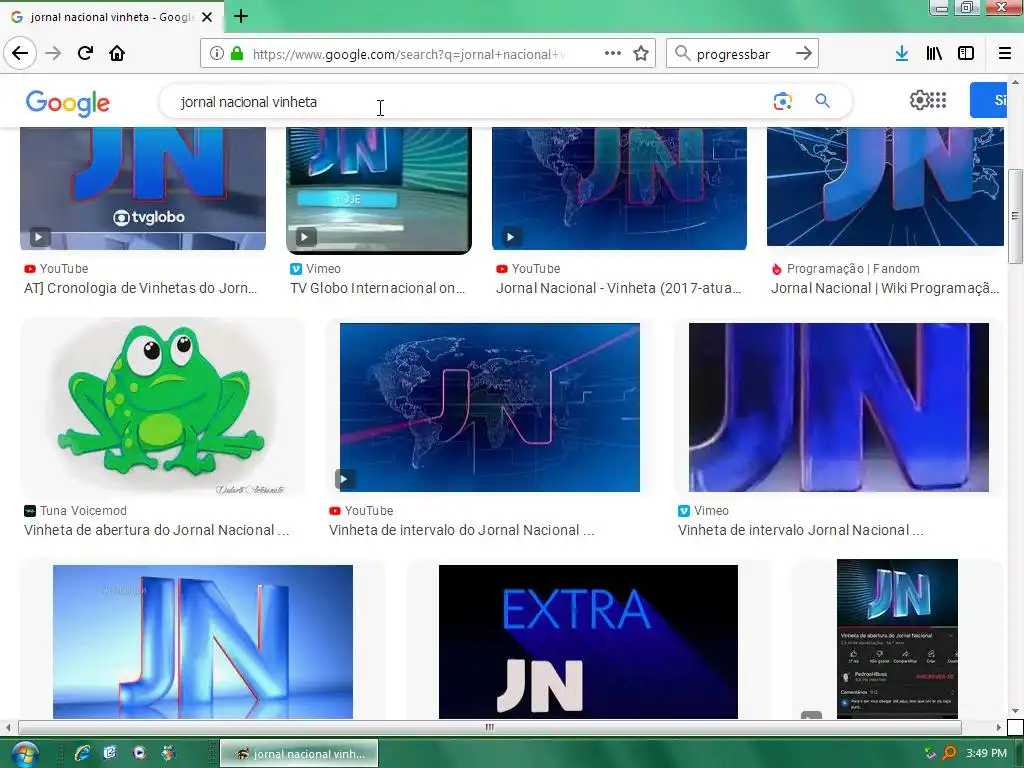Click the Programação | Fandom source label

click(853, 269)
